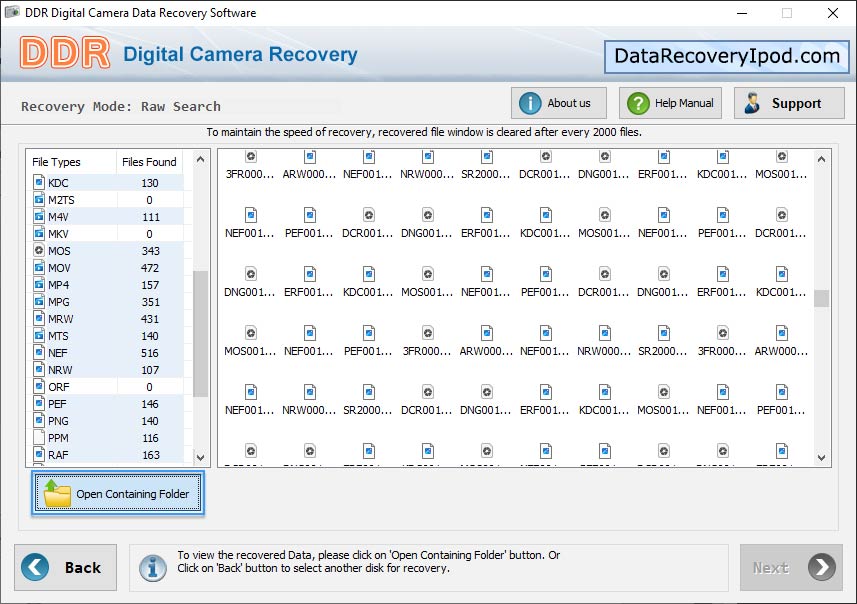Click the File Types column header
The height and width of the screenshot is (604, 857).
point(56,162)
